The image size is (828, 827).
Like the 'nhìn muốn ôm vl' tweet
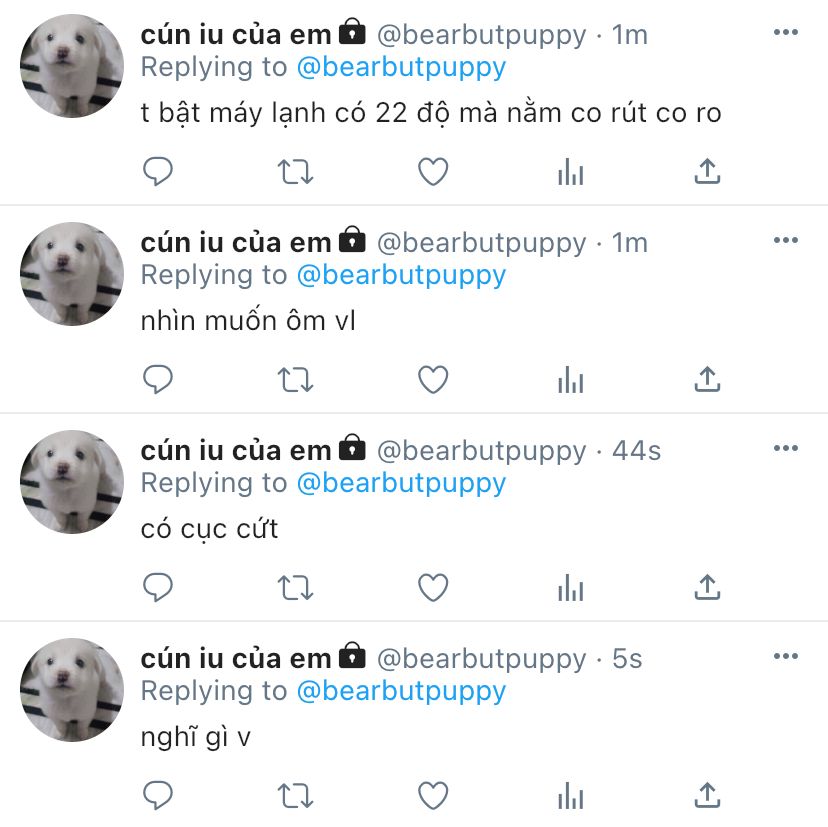pos(433,380)
